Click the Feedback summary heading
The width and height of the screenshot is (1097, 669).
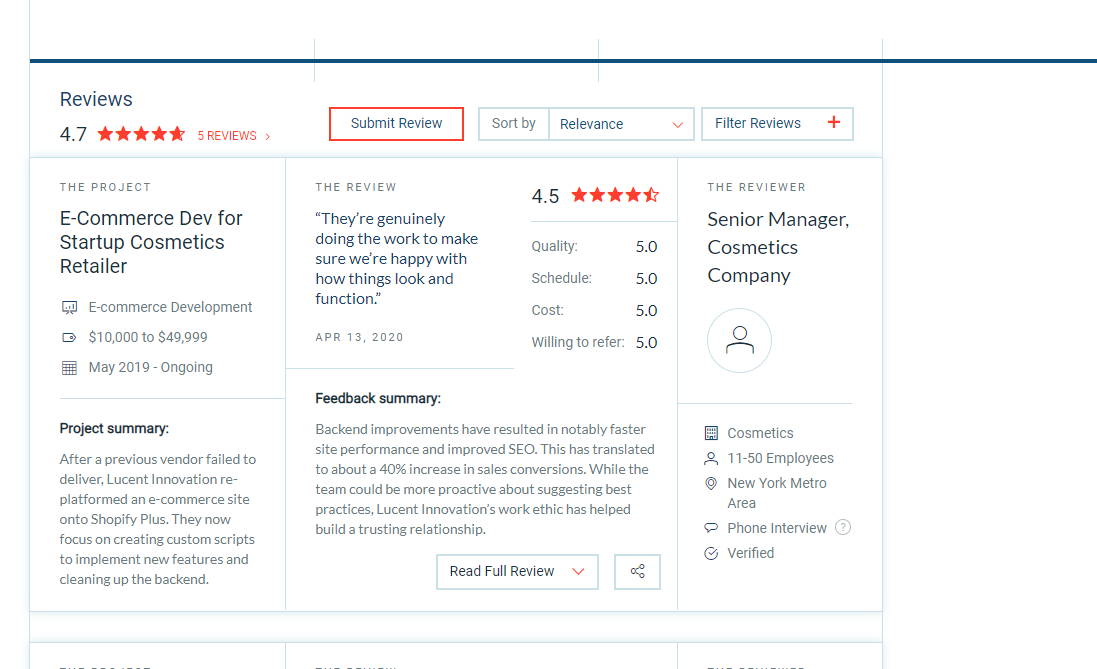[x=378, y=399]
